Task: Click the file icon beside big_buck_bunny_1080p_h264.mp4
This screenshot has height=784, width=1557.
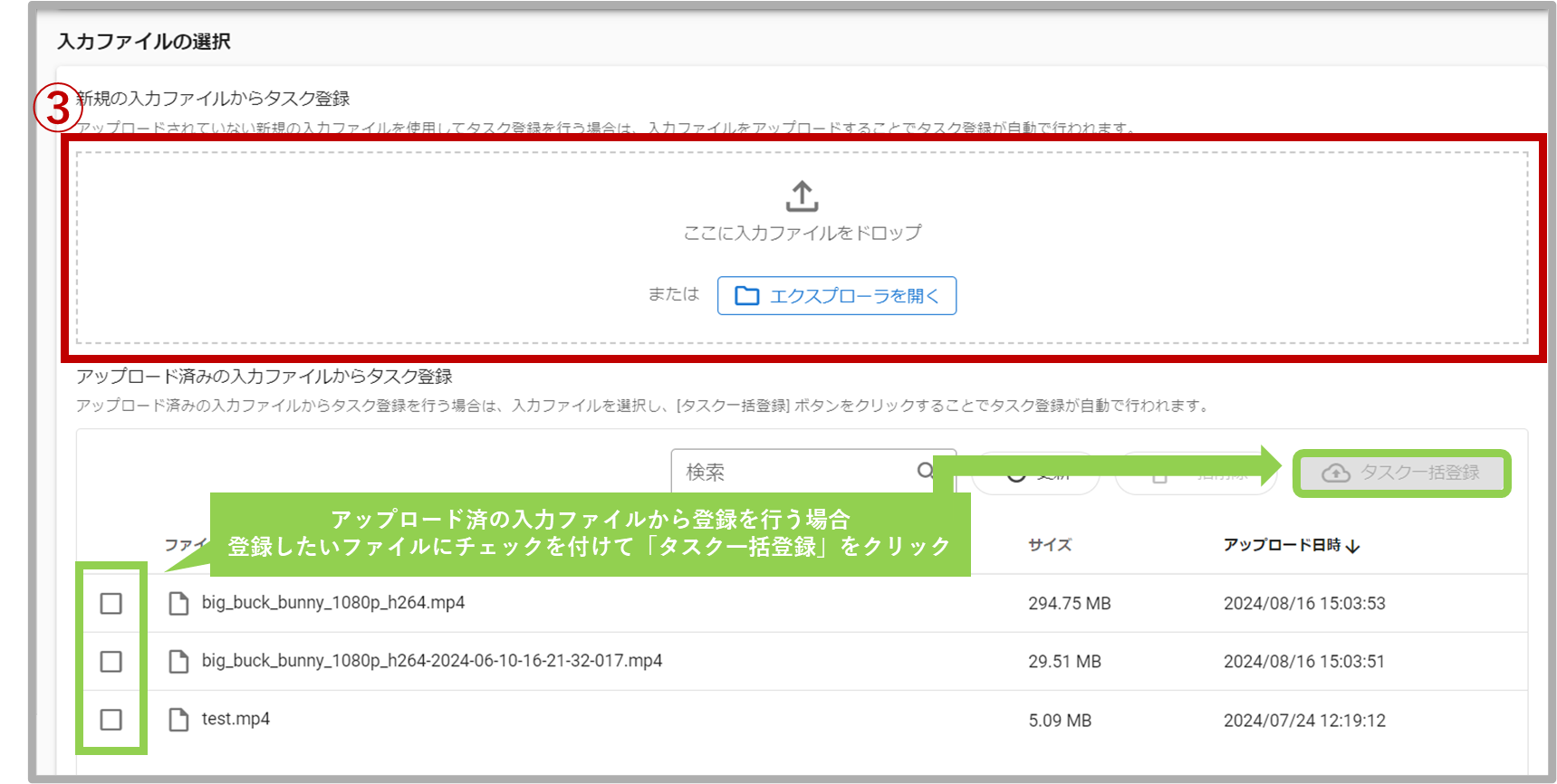Action: click(178, 604)
